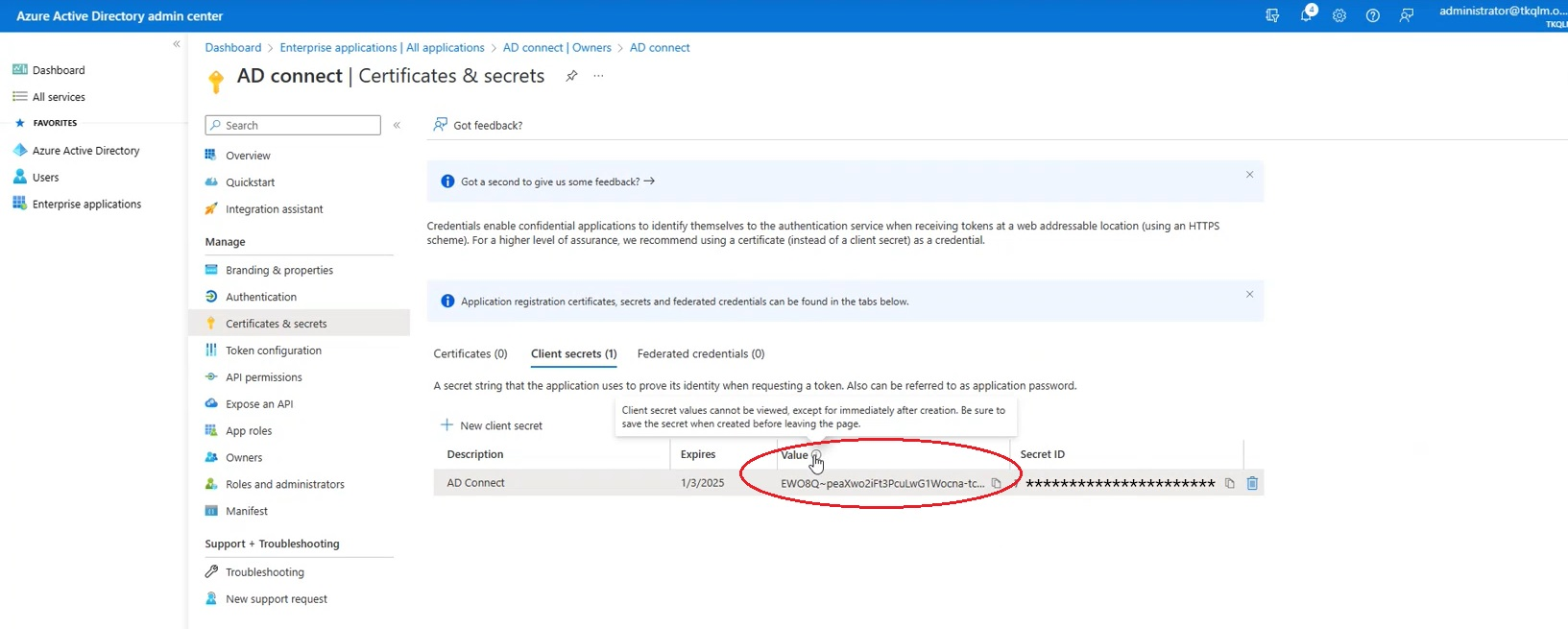This screenshot has width=1568, height=629.
Task: Open Expose an API
Action: tap(258, 404)
